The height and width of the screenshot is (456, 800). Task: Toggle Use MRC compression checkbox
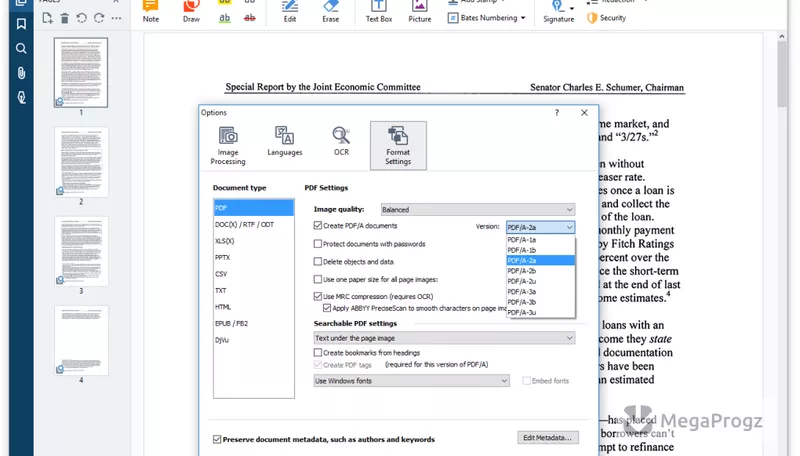point(318,296)
